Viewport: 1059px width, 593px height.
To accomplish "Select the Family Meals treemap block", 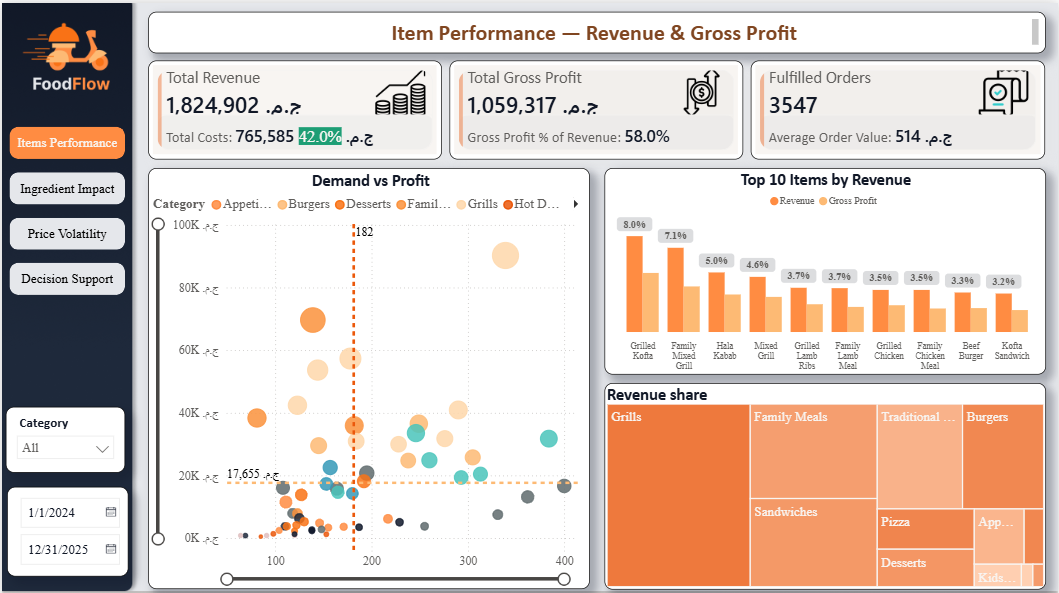I will click(813, 451).
